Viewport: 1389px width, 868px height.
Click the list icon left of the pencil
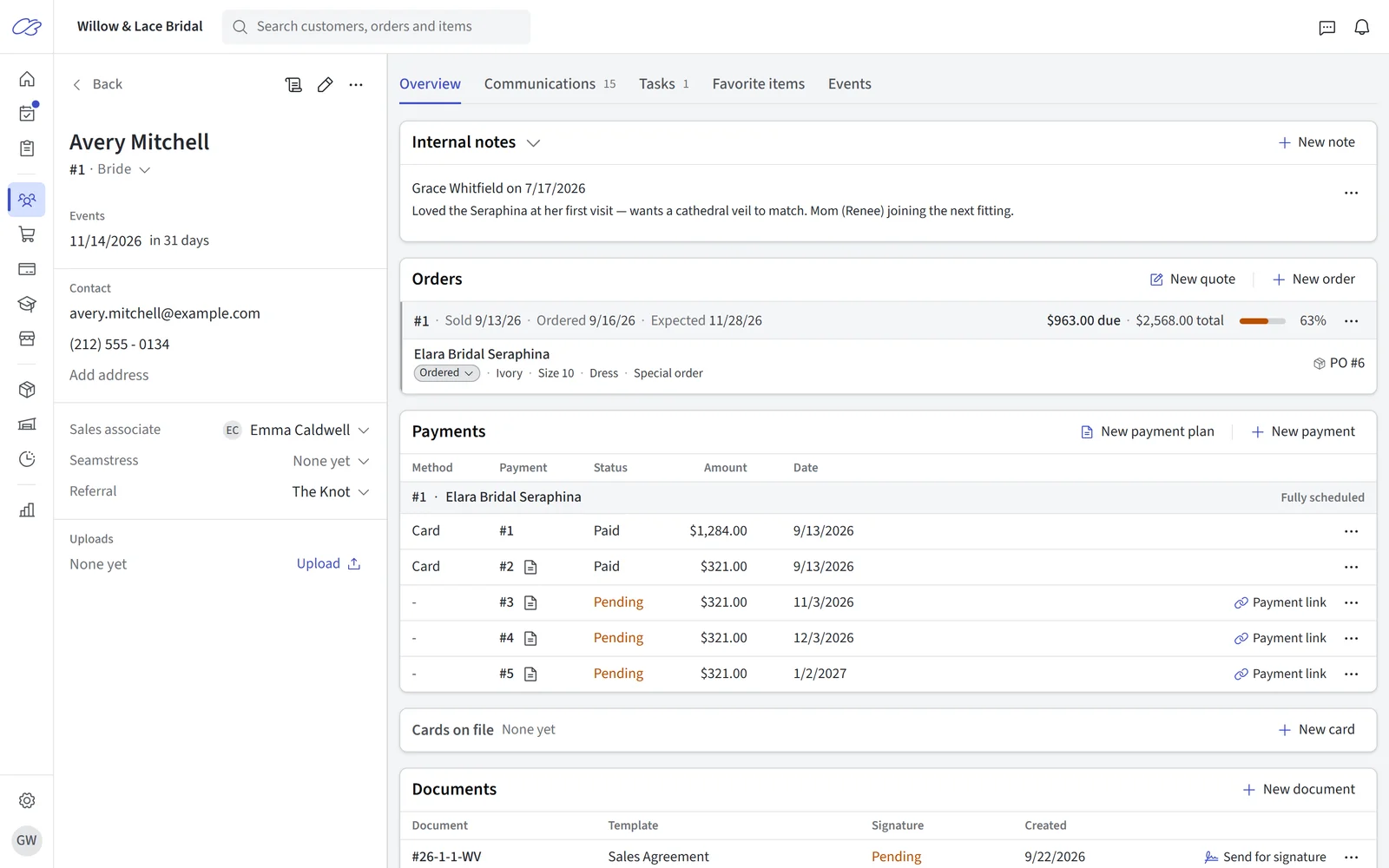point(293,84)
